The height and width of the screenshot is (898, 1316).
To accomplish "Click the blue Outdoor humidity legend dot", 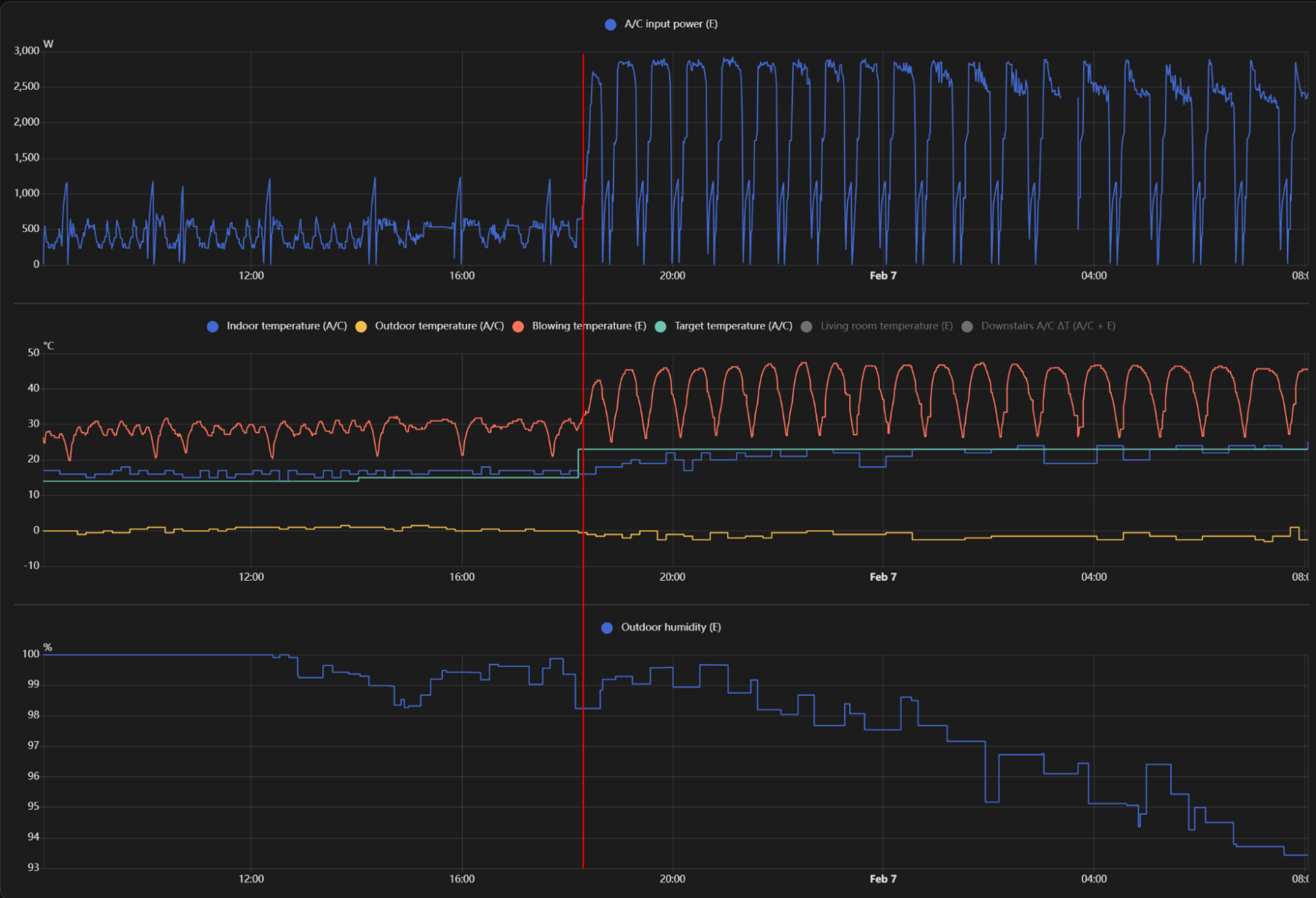I will click(607, 628).
